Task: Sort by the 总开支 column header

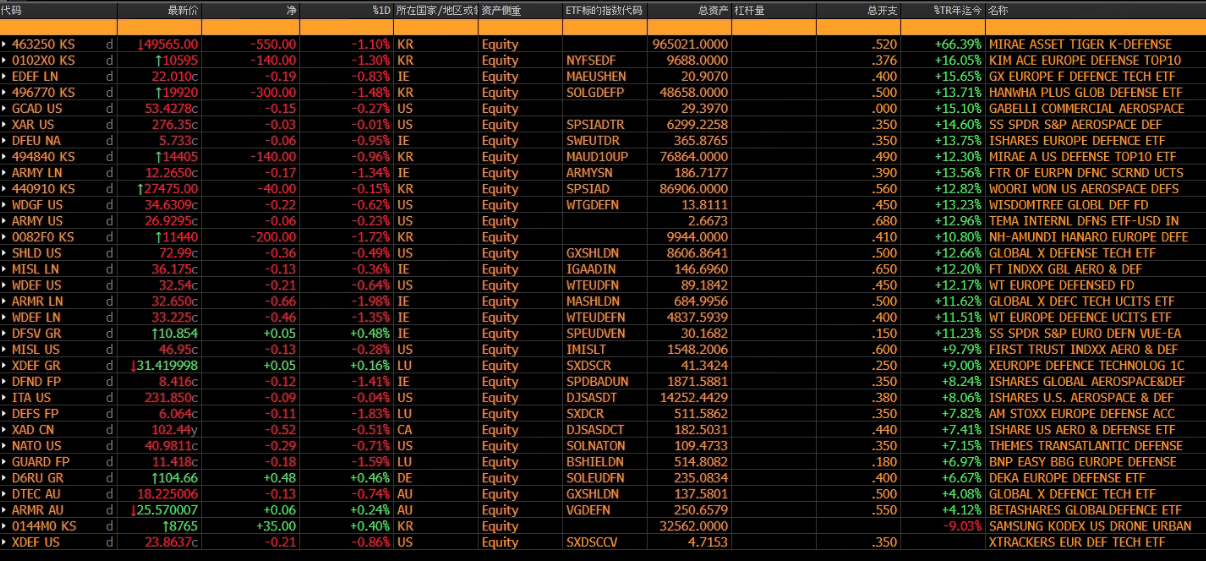Action: pos(858,10)
